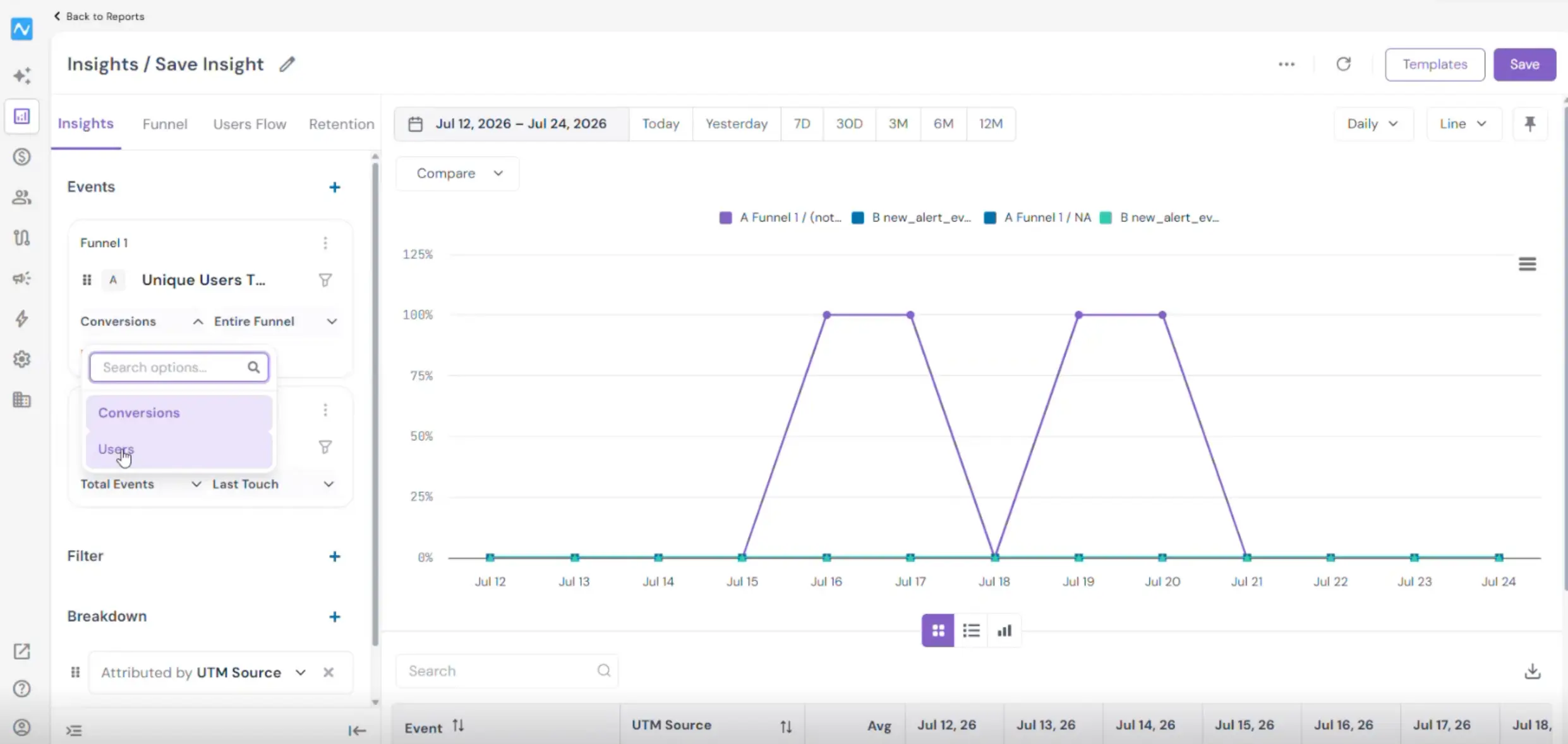
Task: Expand the Entire Funnel dropdown
Action: click(275, 321)
